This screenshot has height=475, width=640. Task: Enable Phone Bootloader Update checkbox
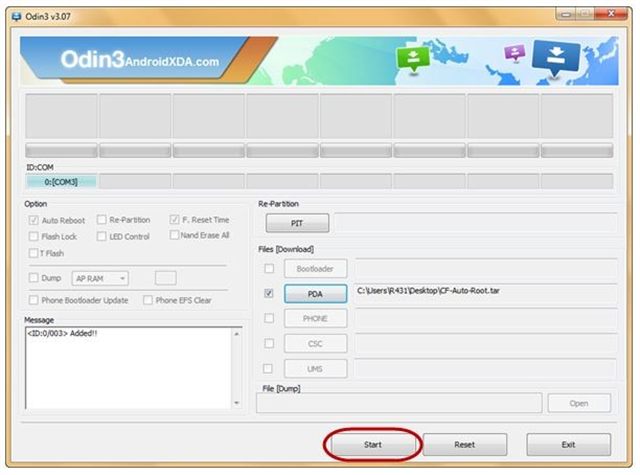coord(33,300)
